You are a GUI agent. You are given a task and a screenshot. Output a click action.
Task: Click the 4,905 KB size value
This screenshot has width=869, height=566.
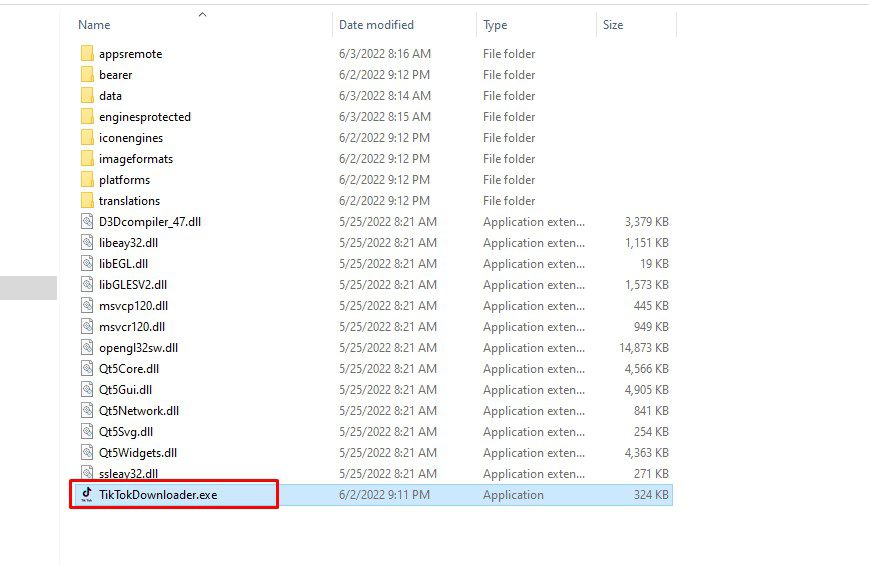647,390
